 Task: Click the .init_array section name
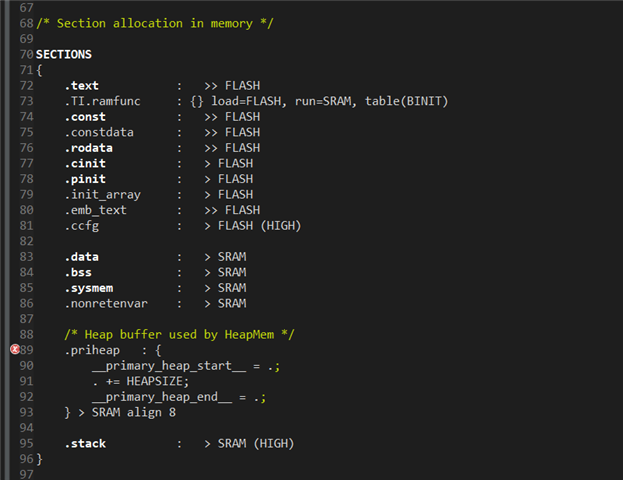[x=103, y=194]
